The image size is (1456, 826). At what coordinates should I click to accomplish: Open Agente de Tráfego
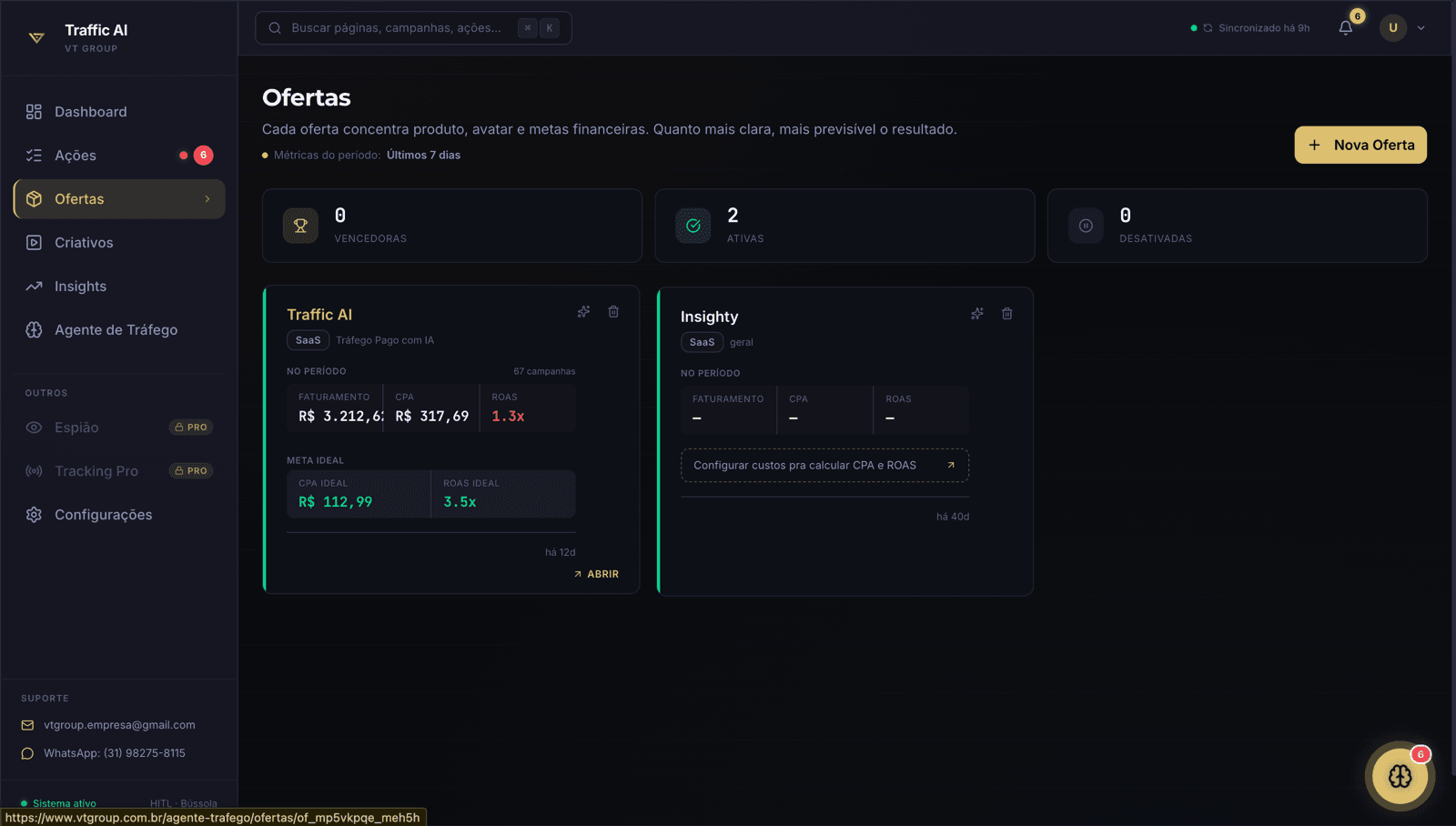tap(119, 330)
